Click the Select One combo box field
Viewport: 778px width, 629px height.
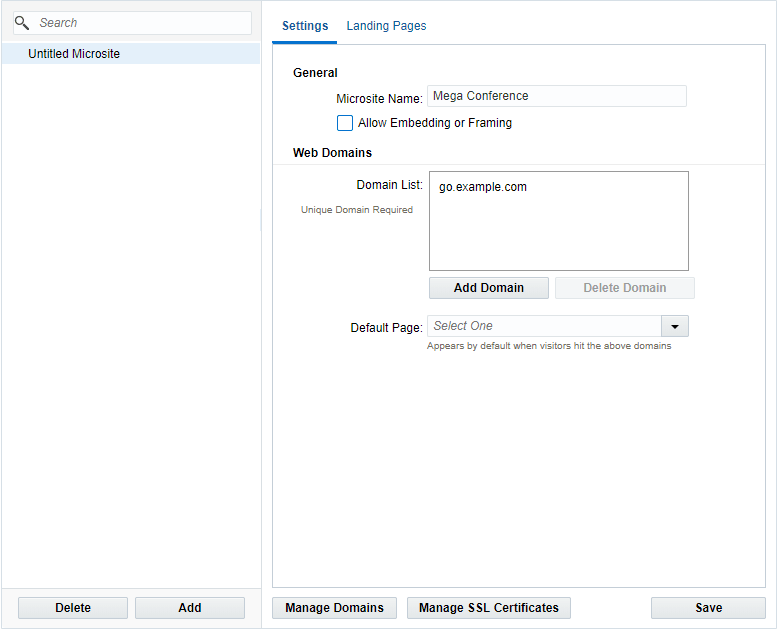(544, 326)
